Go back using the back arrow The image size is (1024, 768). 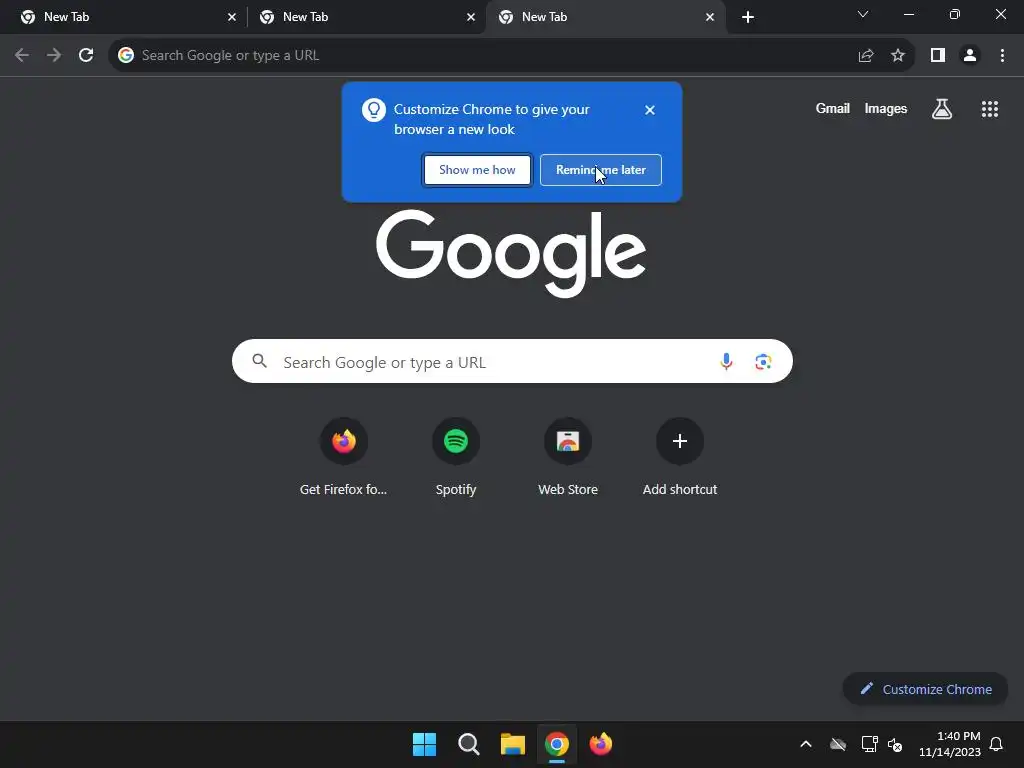click(22, 56)
